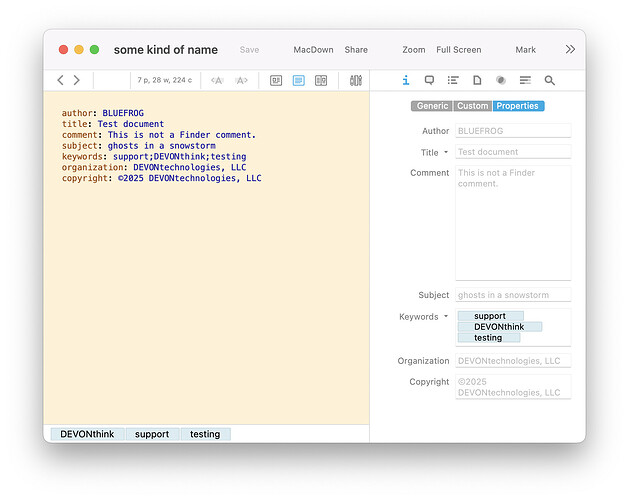Click inside the Comment text area
This screenshot has height=500, width=629.
point(513,223)
